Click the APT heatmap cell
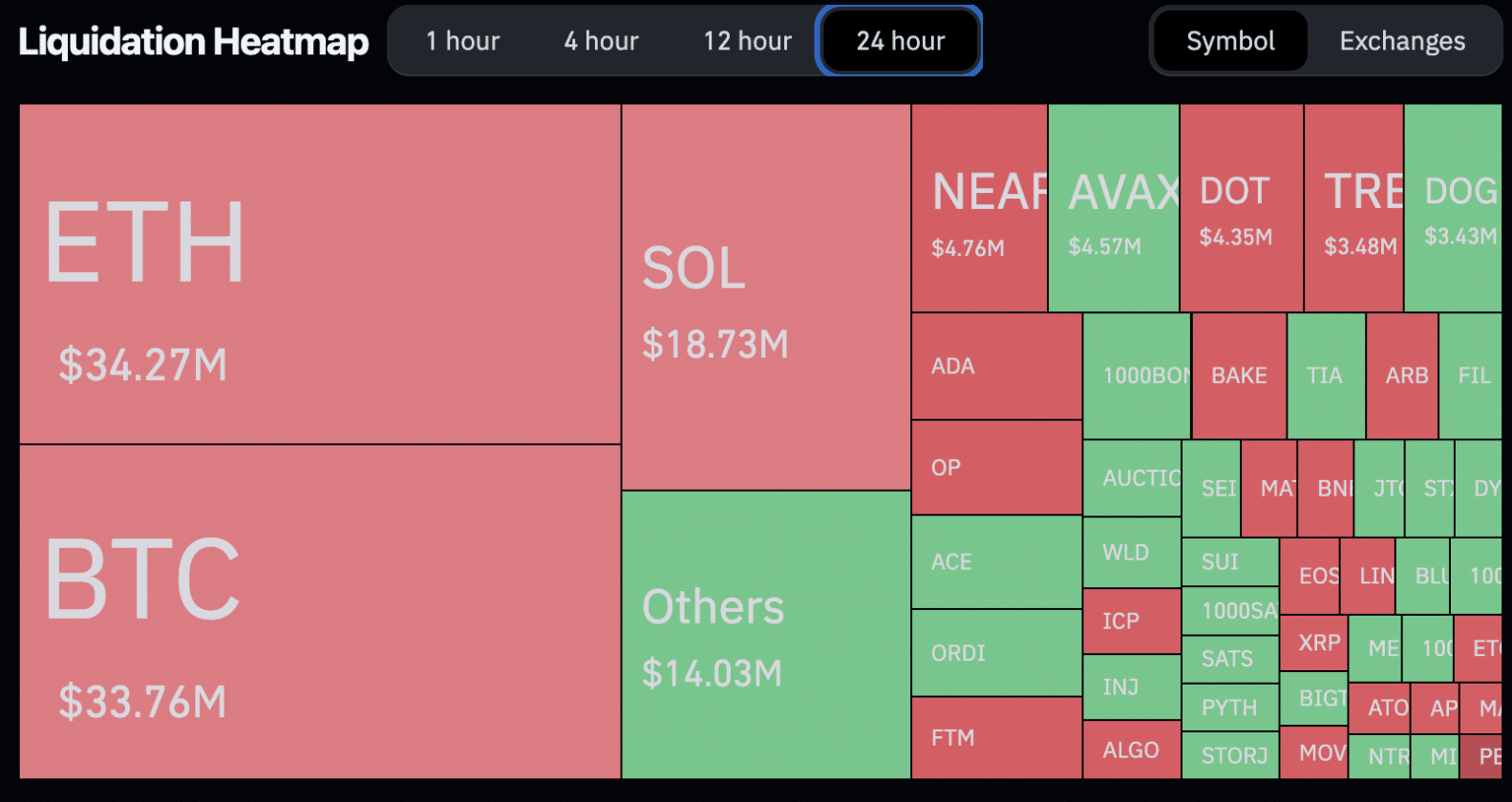Screen dimensions: 1512x802 click(1436, 708)
